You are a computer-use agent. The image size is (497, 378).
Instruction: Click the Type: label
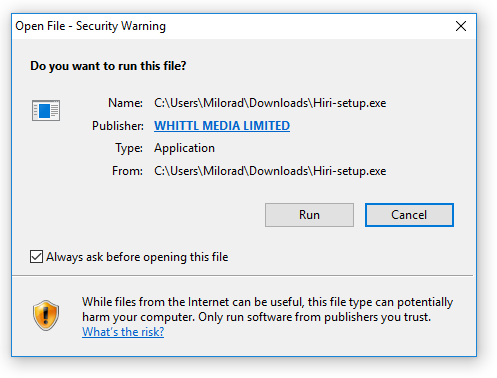(129, 148)
